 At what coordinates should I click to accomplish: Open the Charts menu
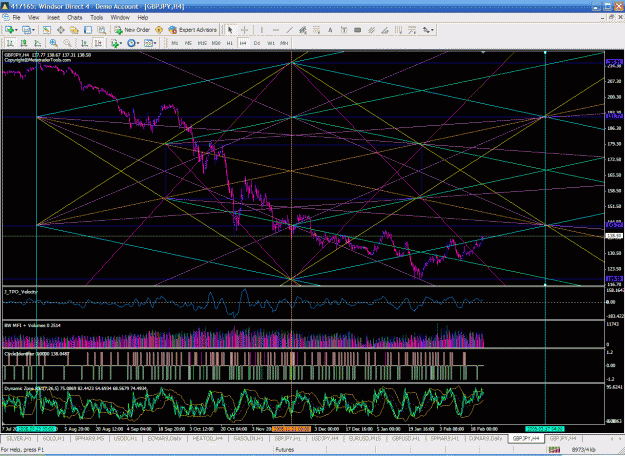tap(75, 18)
